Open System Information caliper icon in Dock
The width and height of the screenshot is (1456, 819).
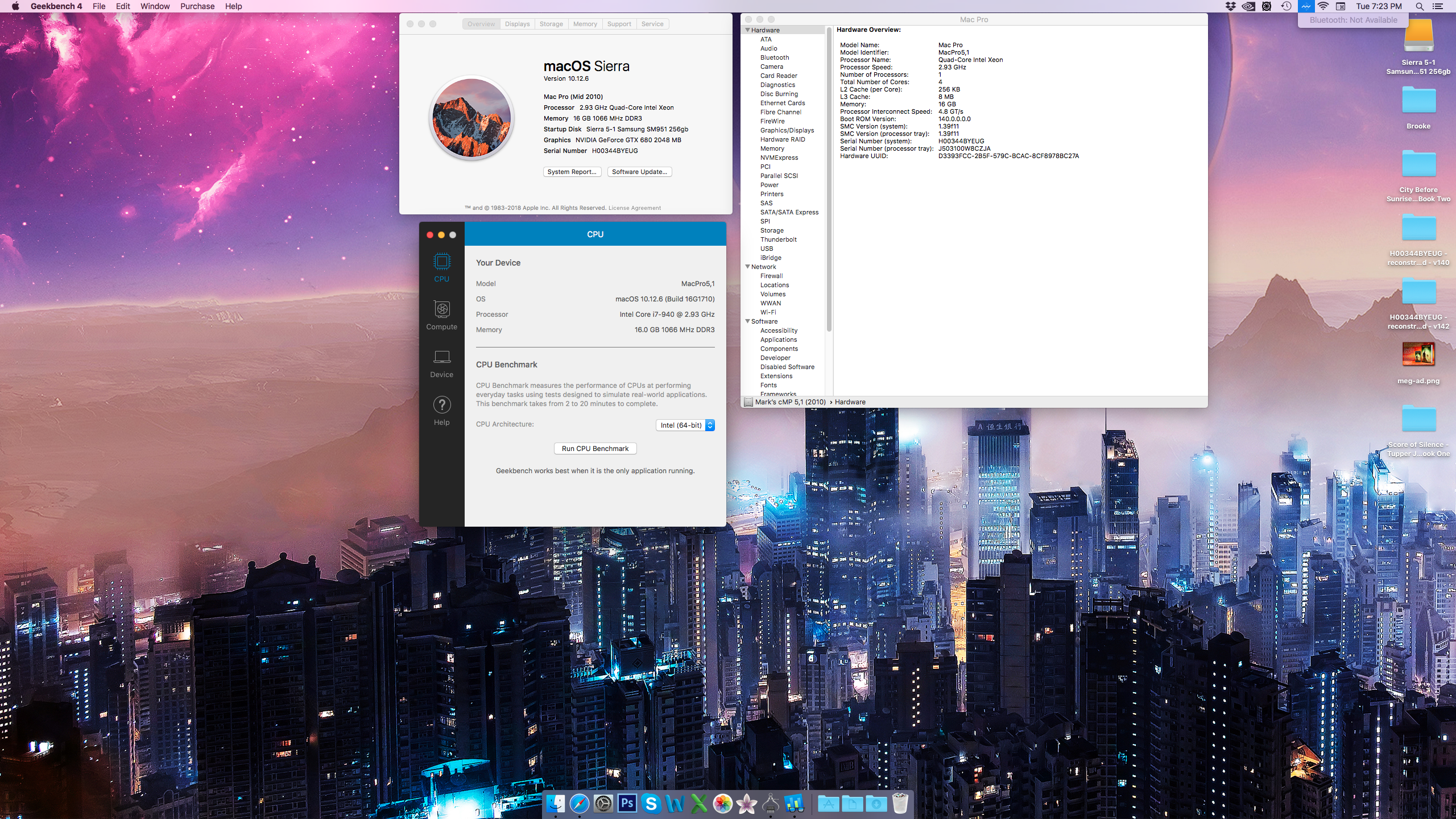pos(770,803)
